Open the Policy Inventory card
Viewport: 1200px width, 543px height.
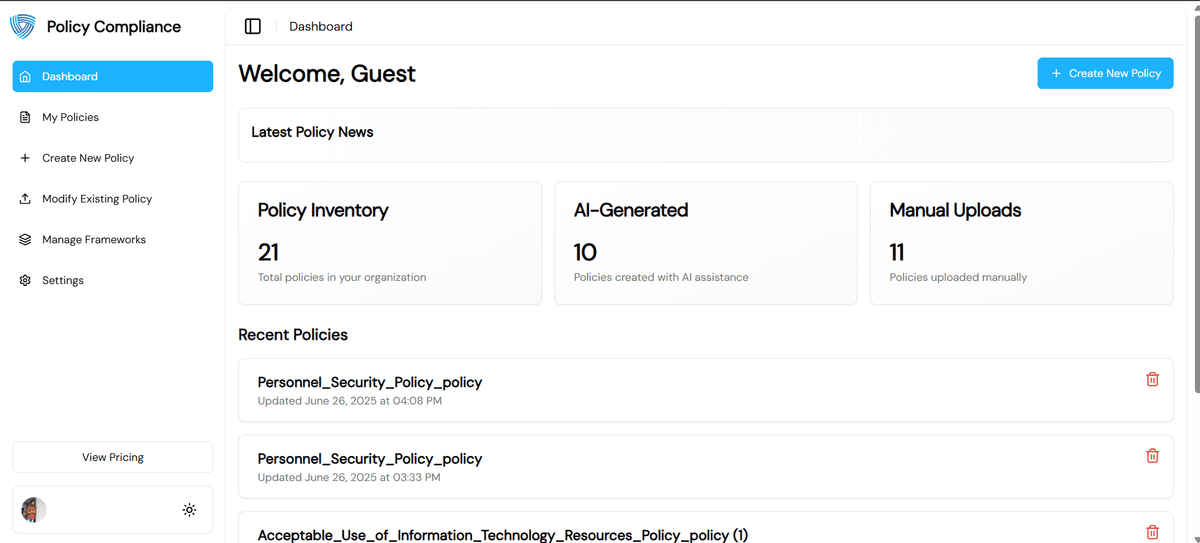[389, 243]
